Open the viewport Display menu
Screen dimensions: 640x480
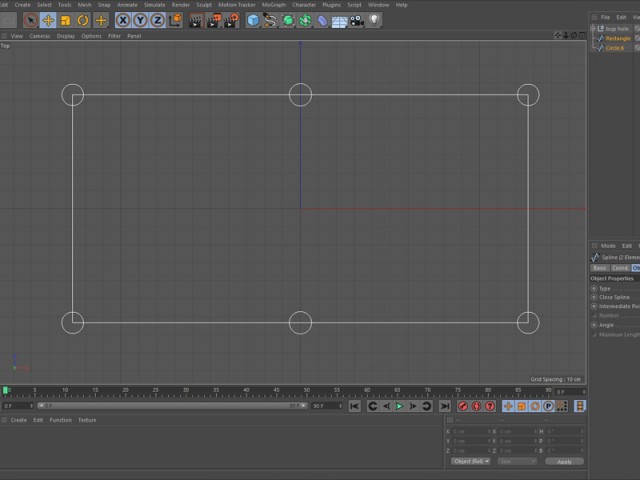click(x=66, y=36)
